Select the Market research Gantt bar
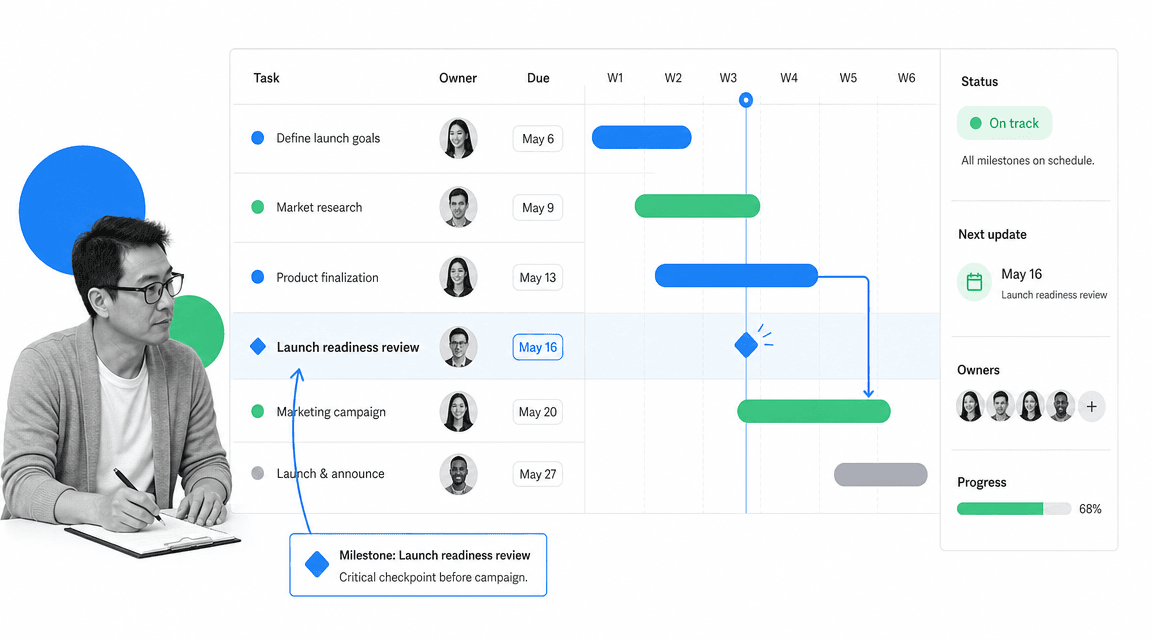The image size is (1152, 640). point(697,206)
